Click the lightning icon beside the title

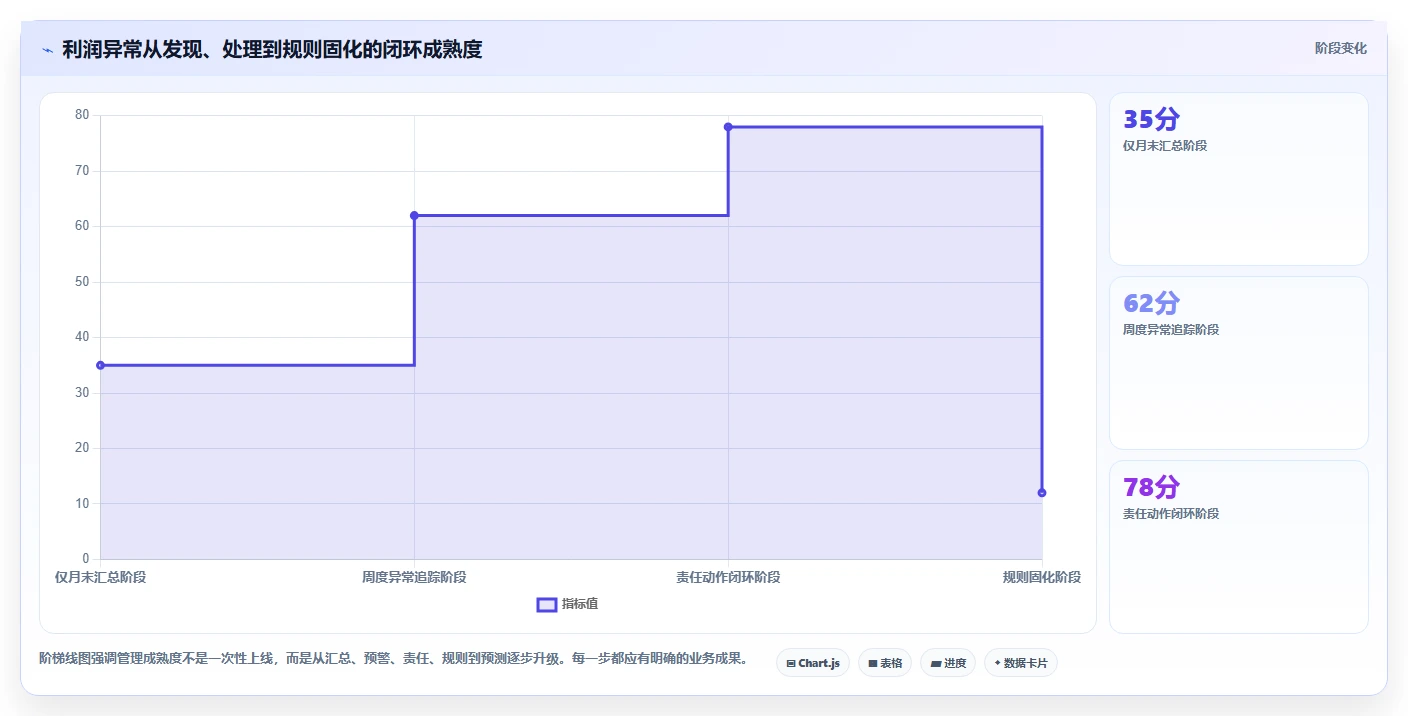coord(47,50)
